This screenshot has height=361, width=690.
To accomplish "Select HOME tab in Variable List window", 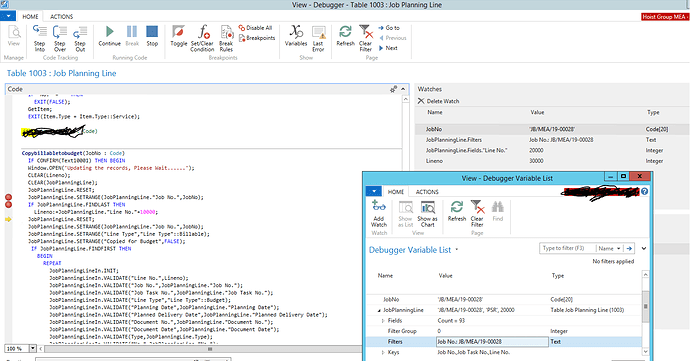I will pos(396,192).
